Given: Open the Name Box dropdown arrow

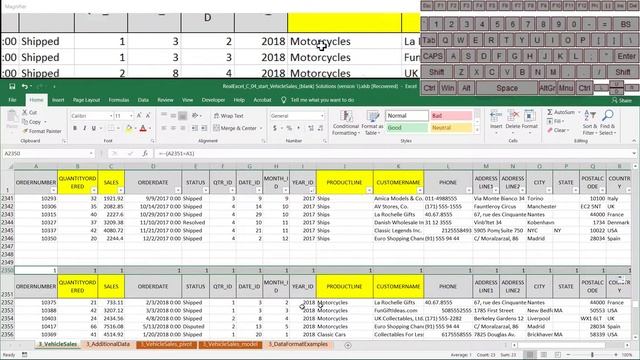Looking at the screenshot, I should (x=91, y=153).
